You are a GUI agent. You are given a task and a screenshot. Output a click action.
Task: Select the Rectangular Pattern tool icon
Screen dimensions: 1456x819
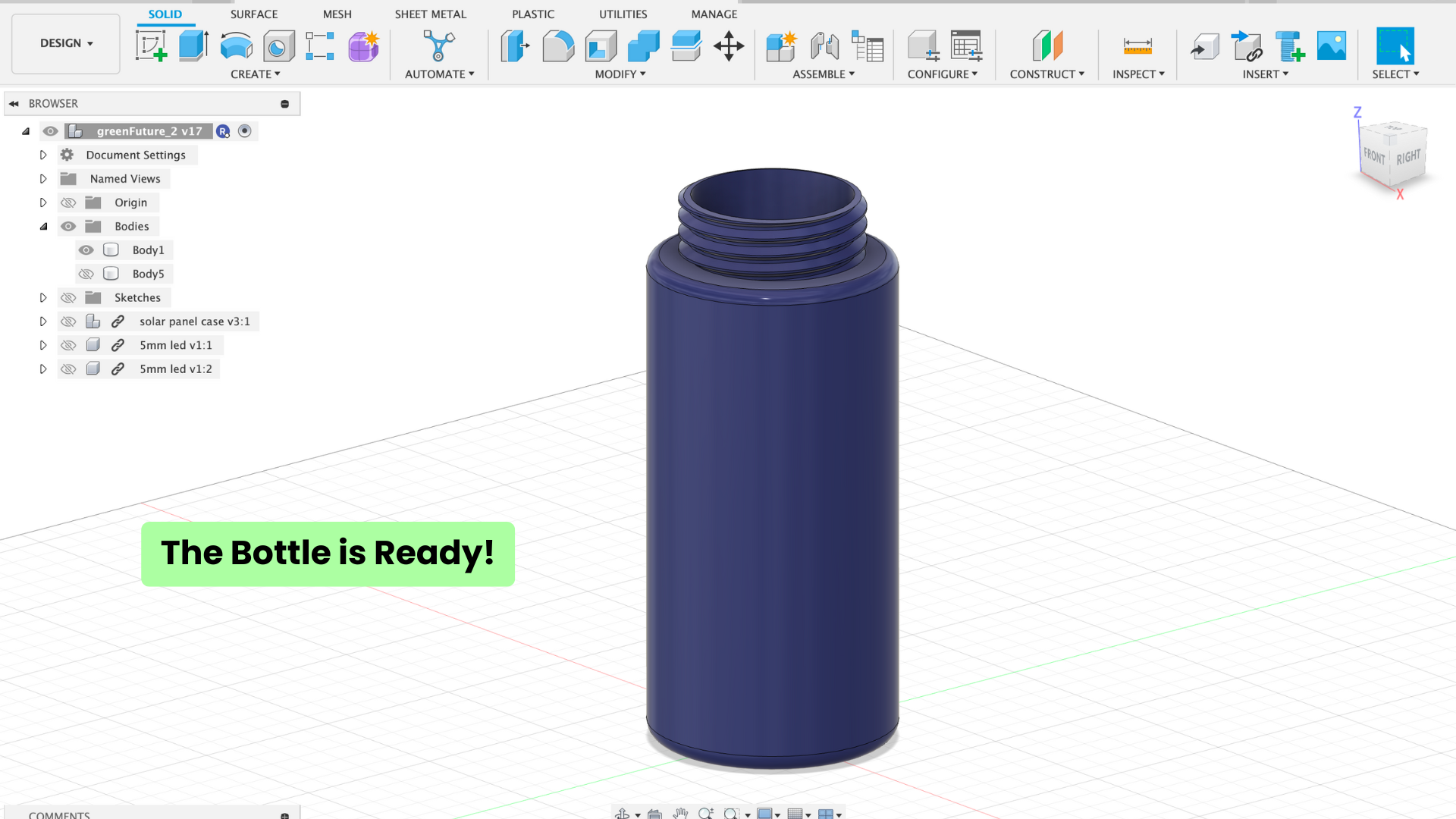coord(320,46)
